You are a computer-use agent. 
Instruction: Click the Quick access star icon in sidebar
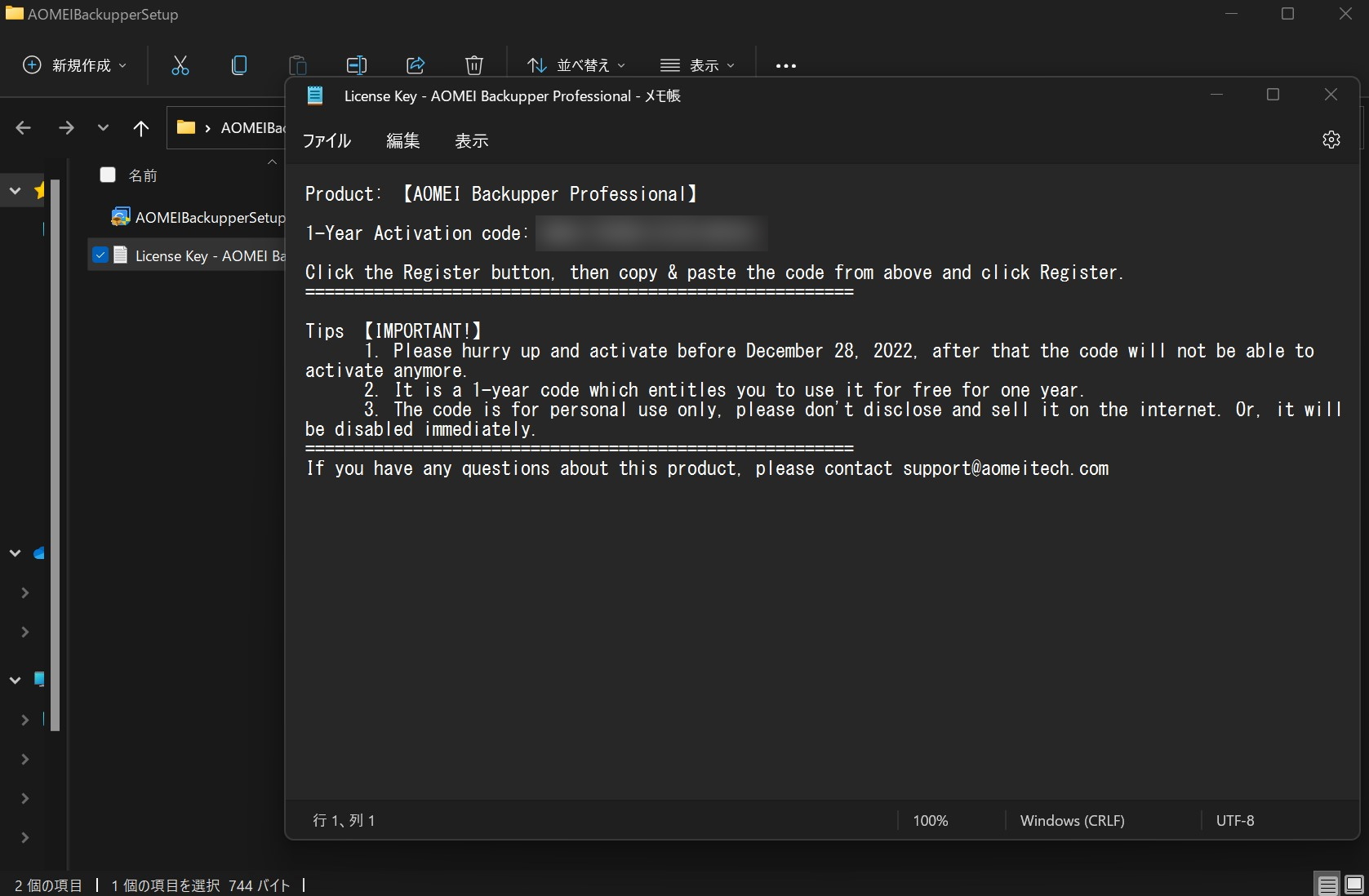click(x=39, y=191)
